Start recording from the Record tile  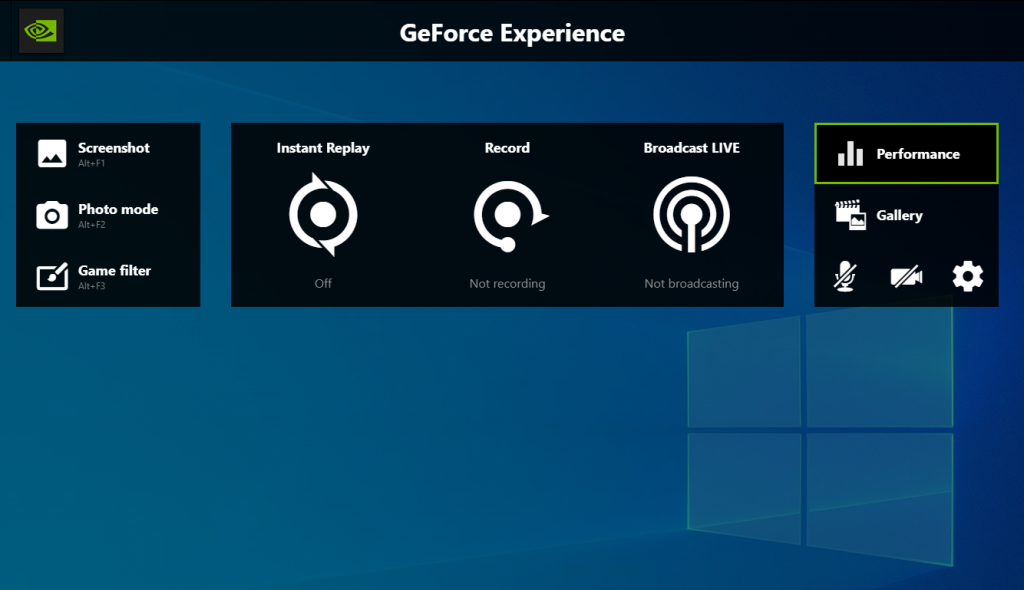pyautogui.click(x=507, y=213)
